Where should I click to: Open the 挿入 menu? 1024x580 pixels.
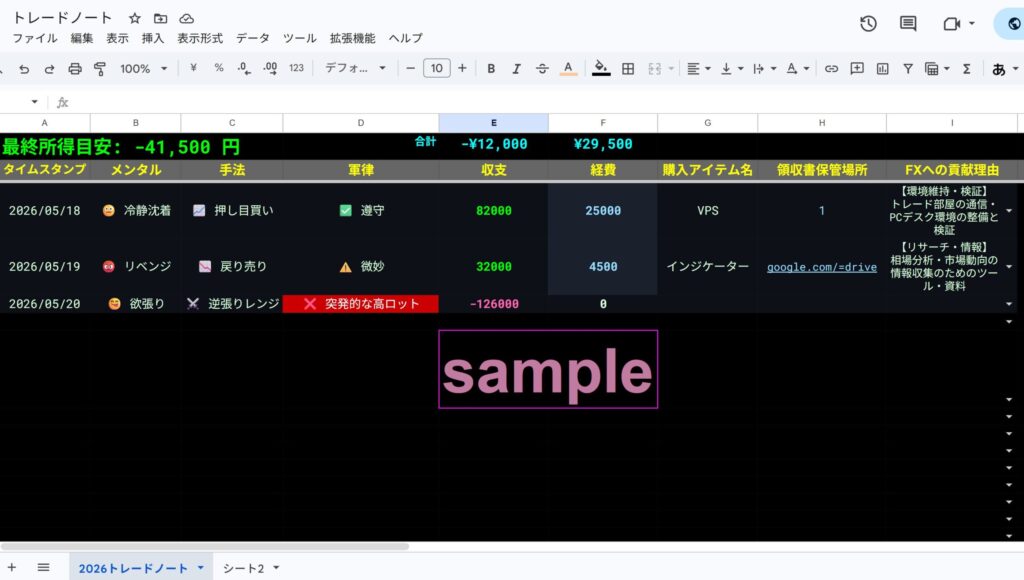[153, 38]
